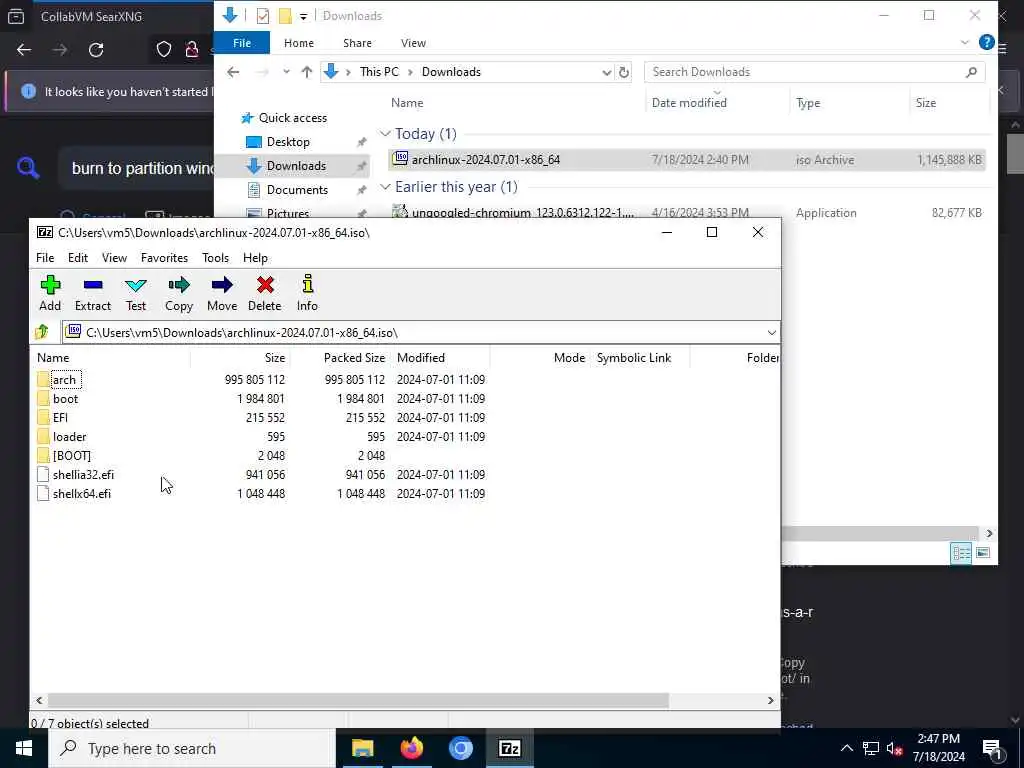Image resolution: width=1024 pixels, height=768 pixels.
Task: Open Documents in Explorer sidebar
Action: (x=297, y=190)
